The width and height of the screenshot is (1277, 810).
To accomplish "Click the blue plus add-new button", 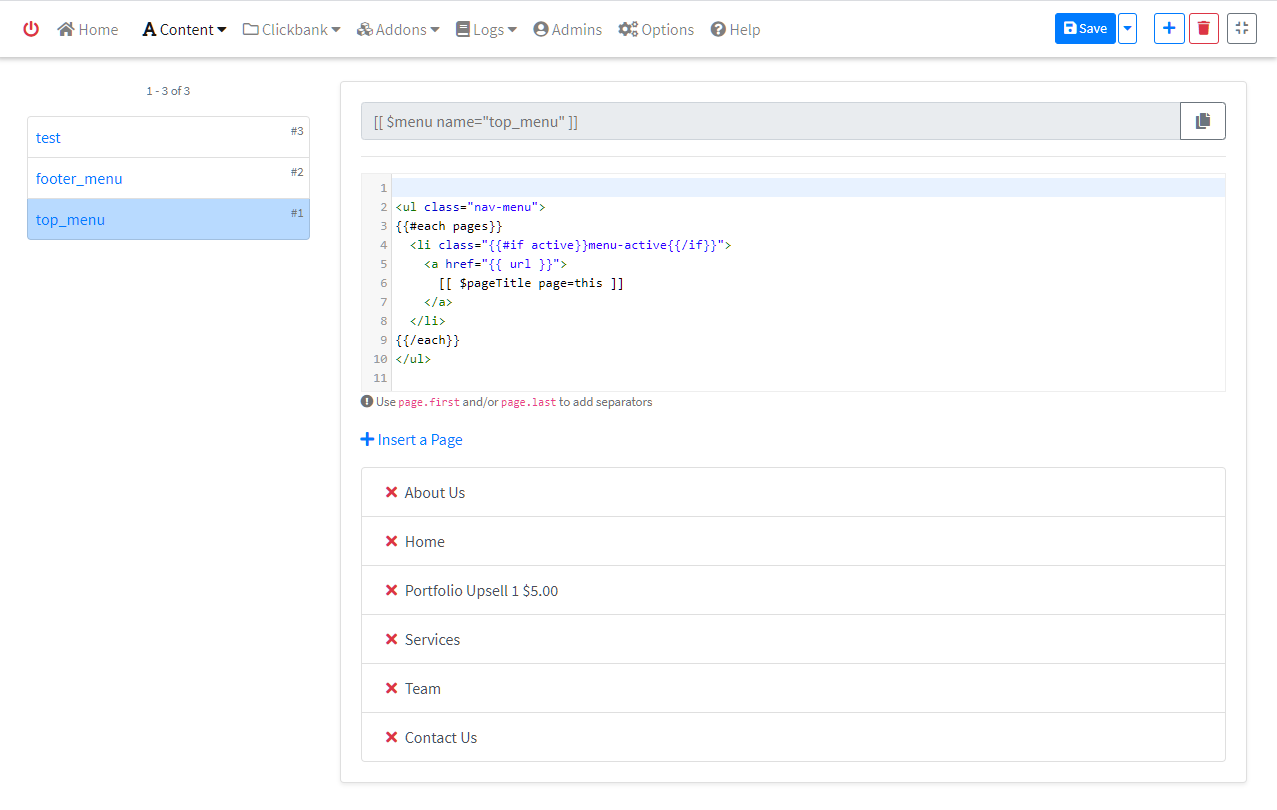I will coord(1168,28).
